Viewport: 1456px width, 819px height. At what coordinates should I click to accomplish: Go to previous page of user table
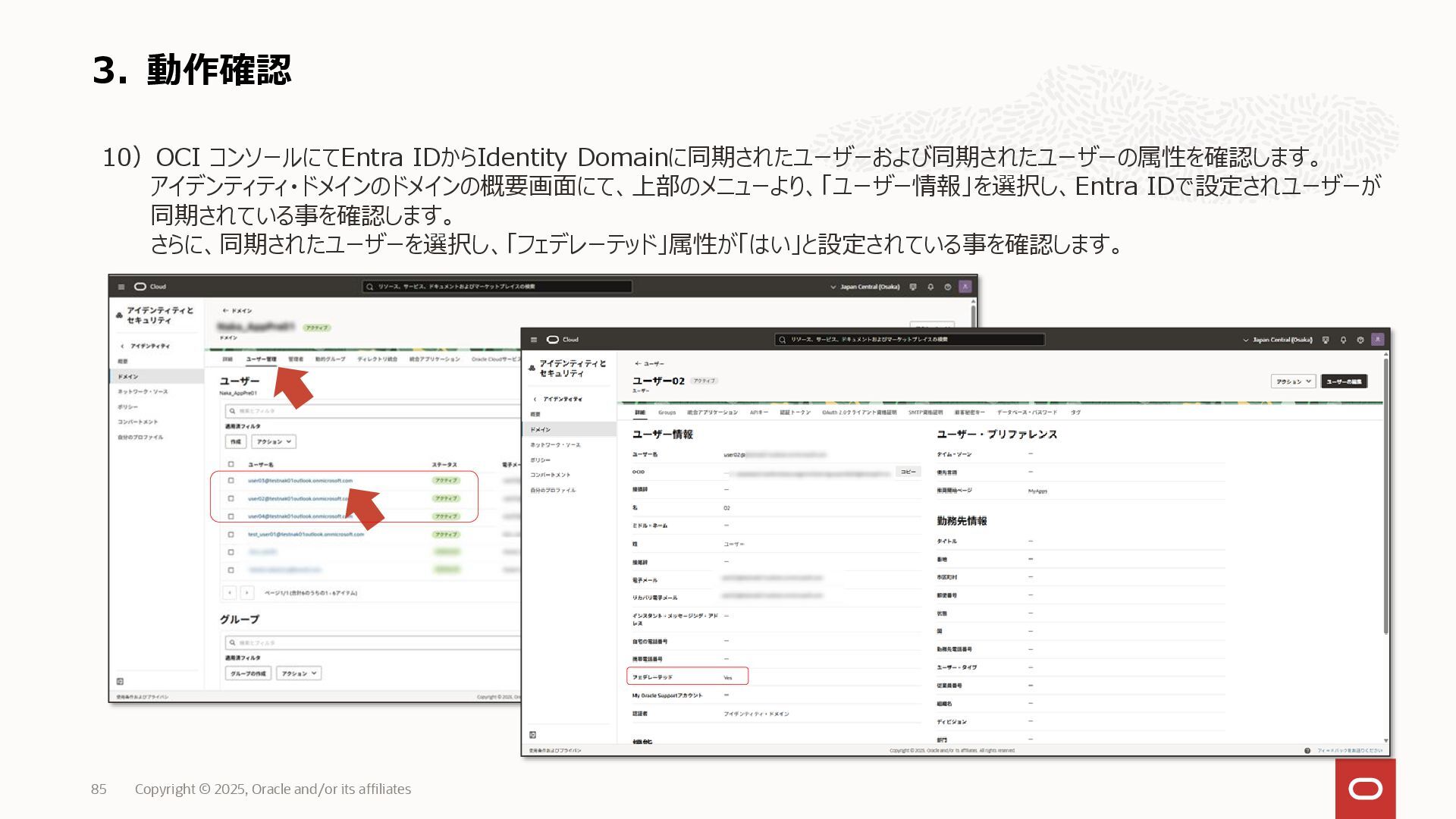230,593
